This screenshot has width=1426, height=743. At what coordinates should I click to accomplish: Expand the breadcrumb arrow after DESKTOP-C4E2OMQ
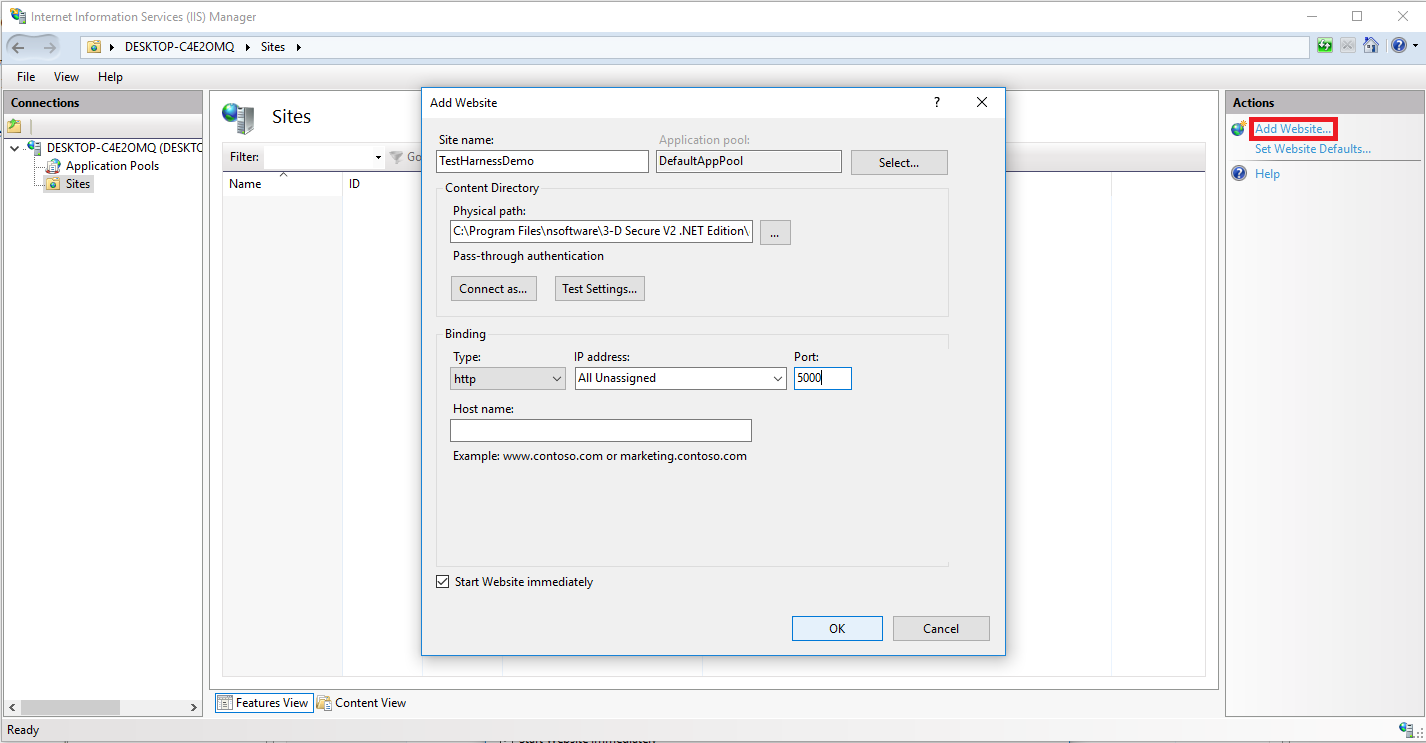[247, 47]
